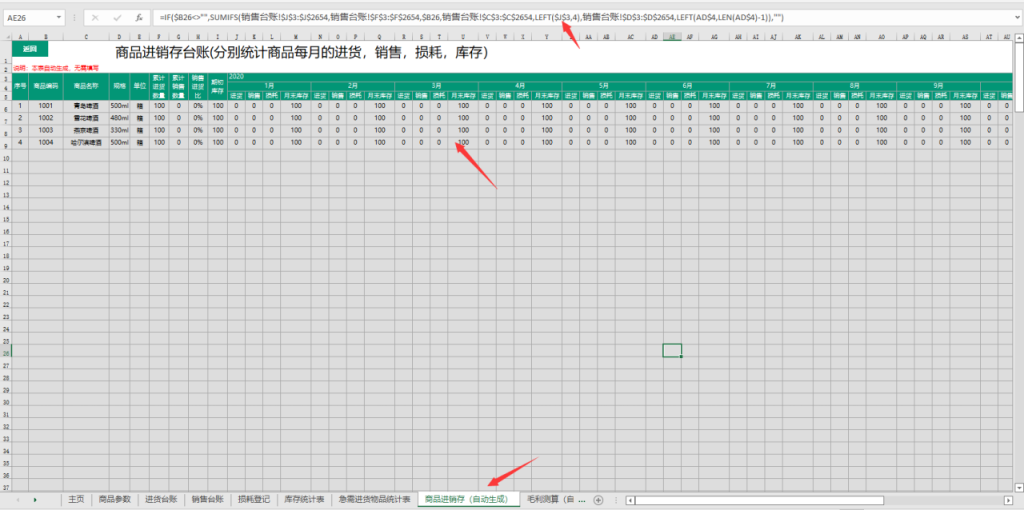Open the 销售台账 sheet tab

tap(208, 499)
